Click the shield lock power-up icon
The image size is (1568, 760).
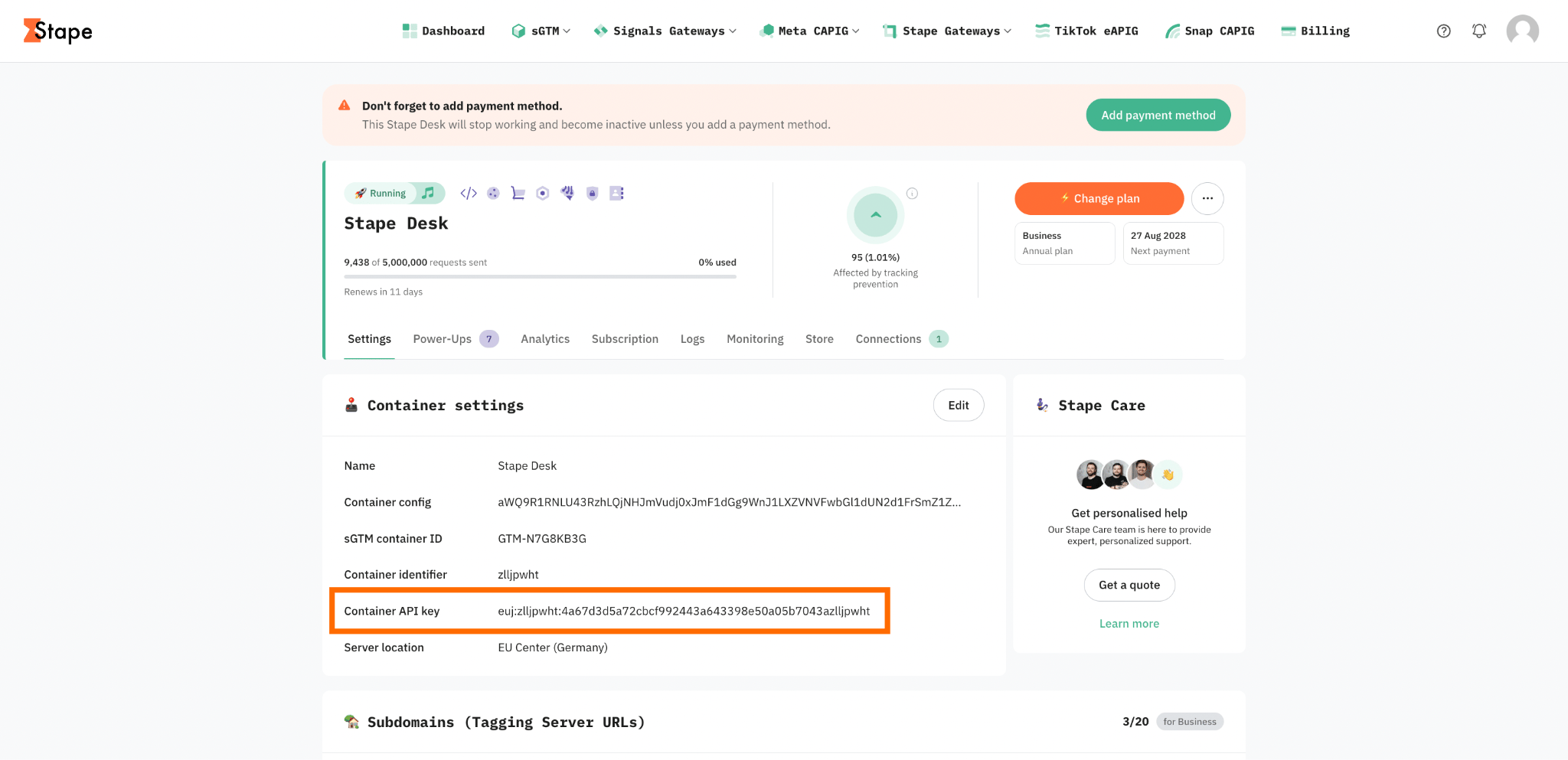pos(592,193)
